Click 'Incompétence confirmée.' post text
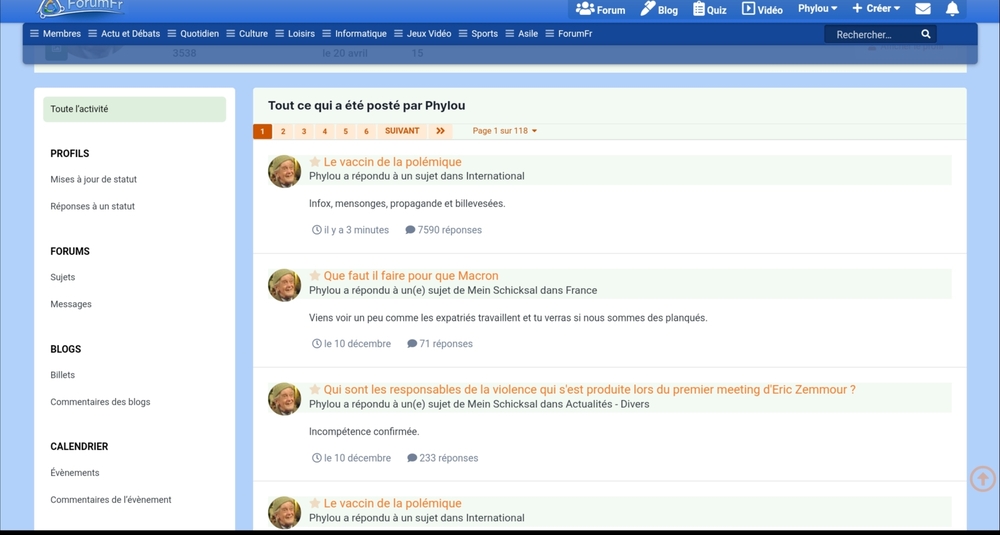Screen dimensions: 1000x535 point(364,432)
